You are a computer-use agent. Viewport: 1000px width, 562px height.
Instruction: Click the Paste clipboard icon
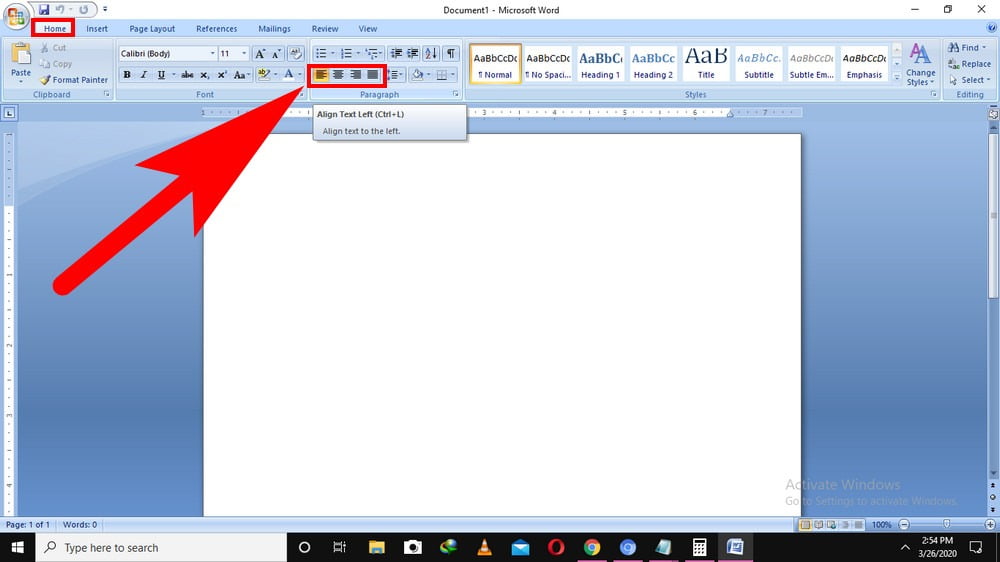21,55
